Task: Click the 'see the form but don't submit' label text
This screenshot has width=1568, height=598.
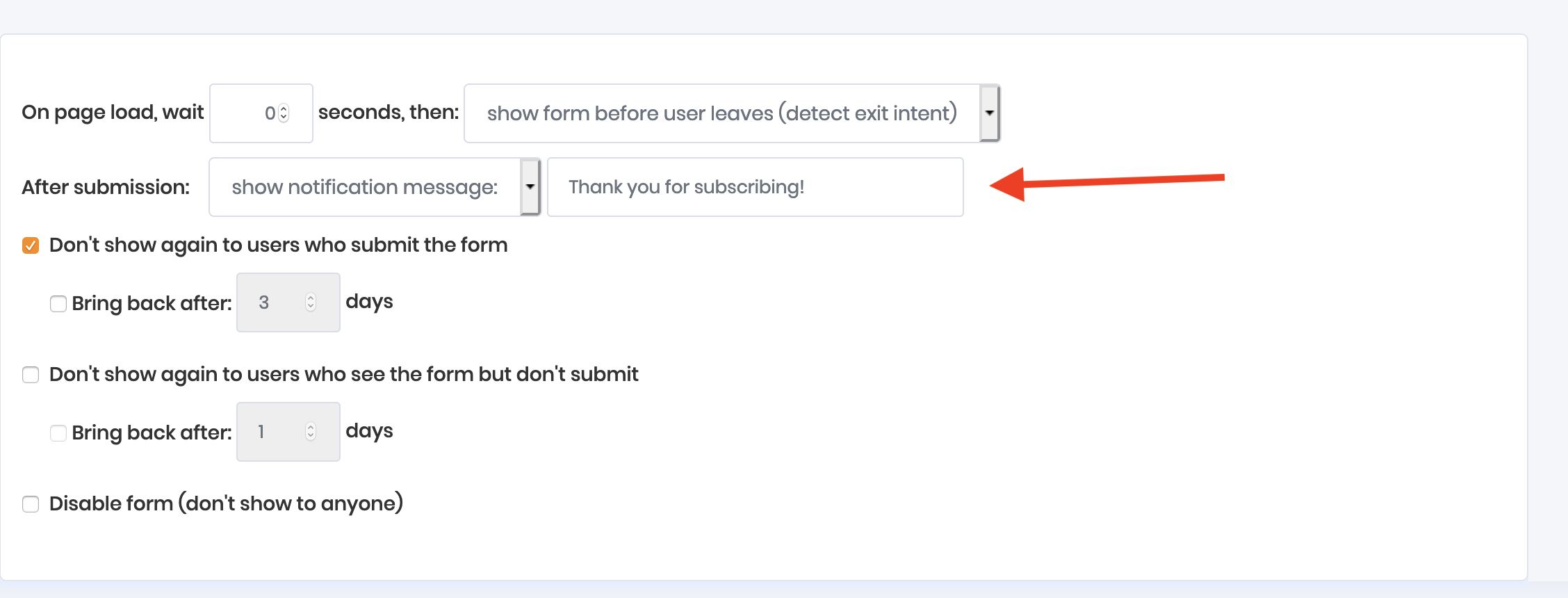Action: (x=343, y=374)
